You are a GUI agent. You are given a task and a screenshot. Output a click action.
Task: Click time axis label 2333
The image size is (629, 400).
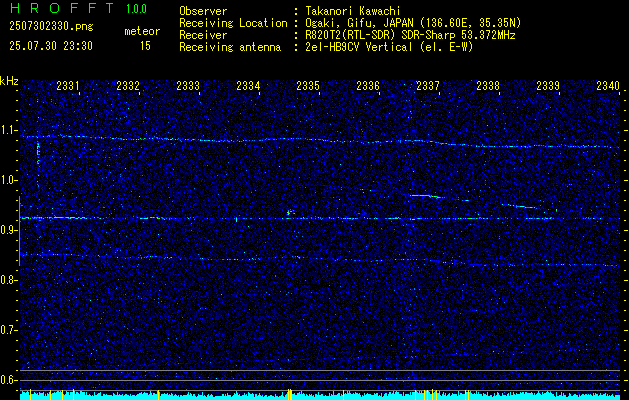[188, 86]
